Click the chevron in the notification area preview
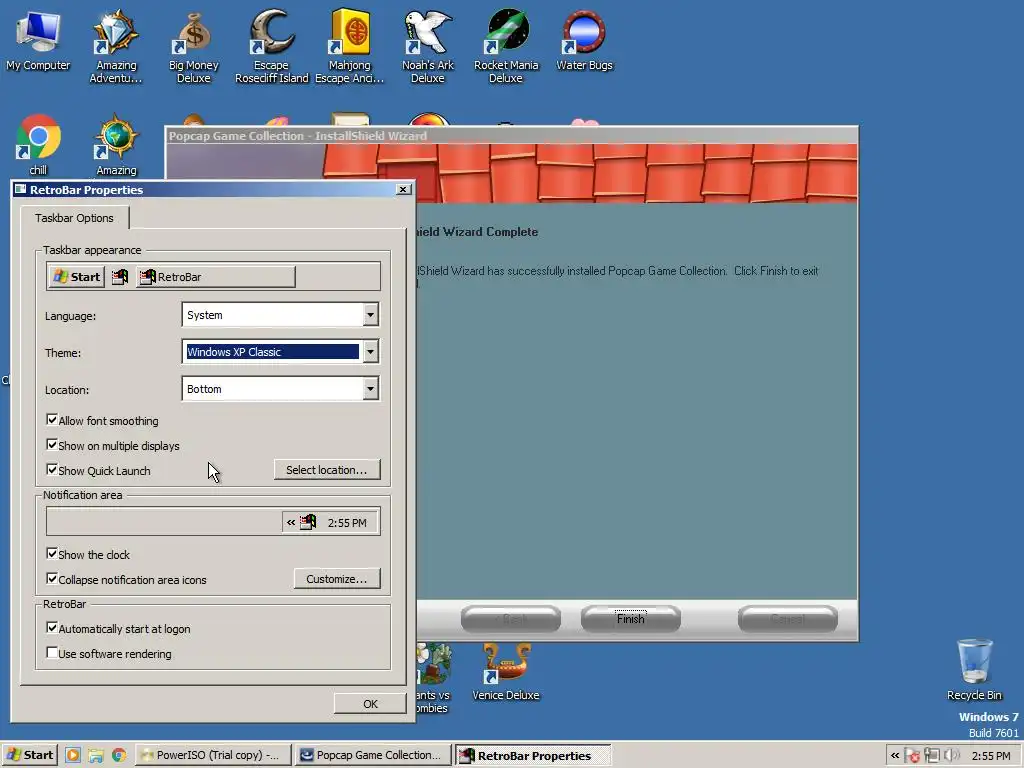1024x768 pixels. [x=291, y=522]
